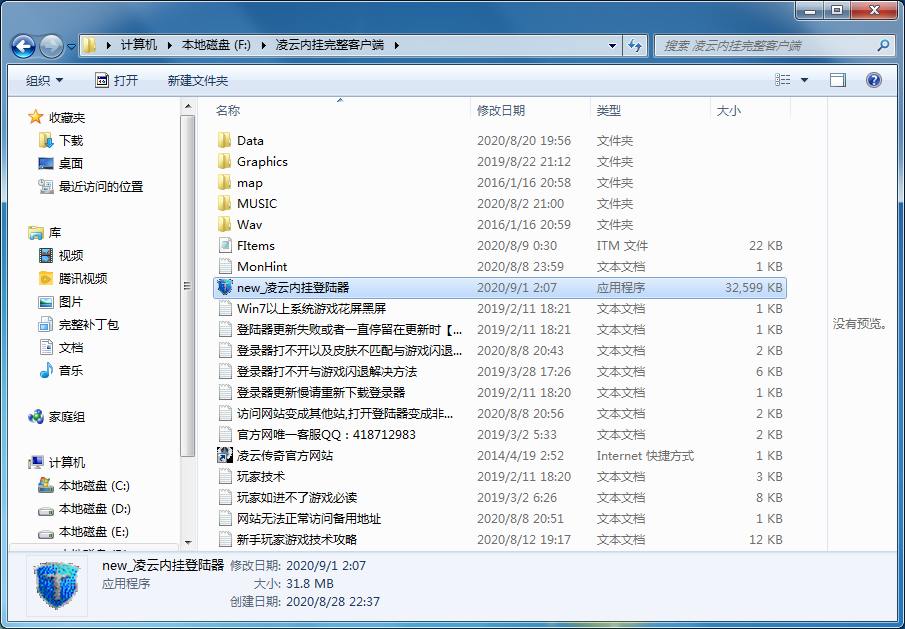Open the 音乐 library

point(61,370)
